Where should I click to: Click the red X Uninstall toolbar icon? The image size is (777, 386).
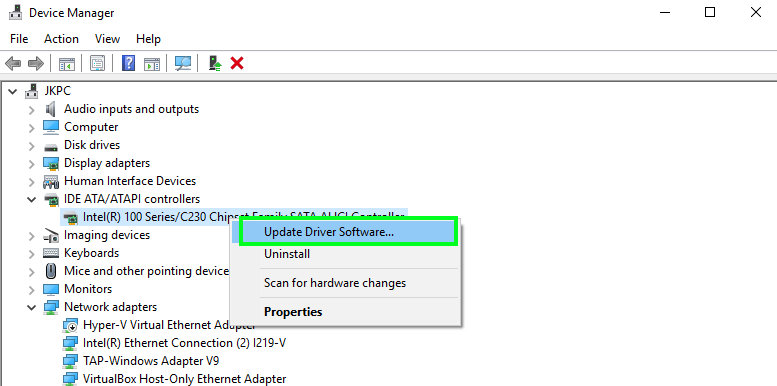(x=237, y=63)
